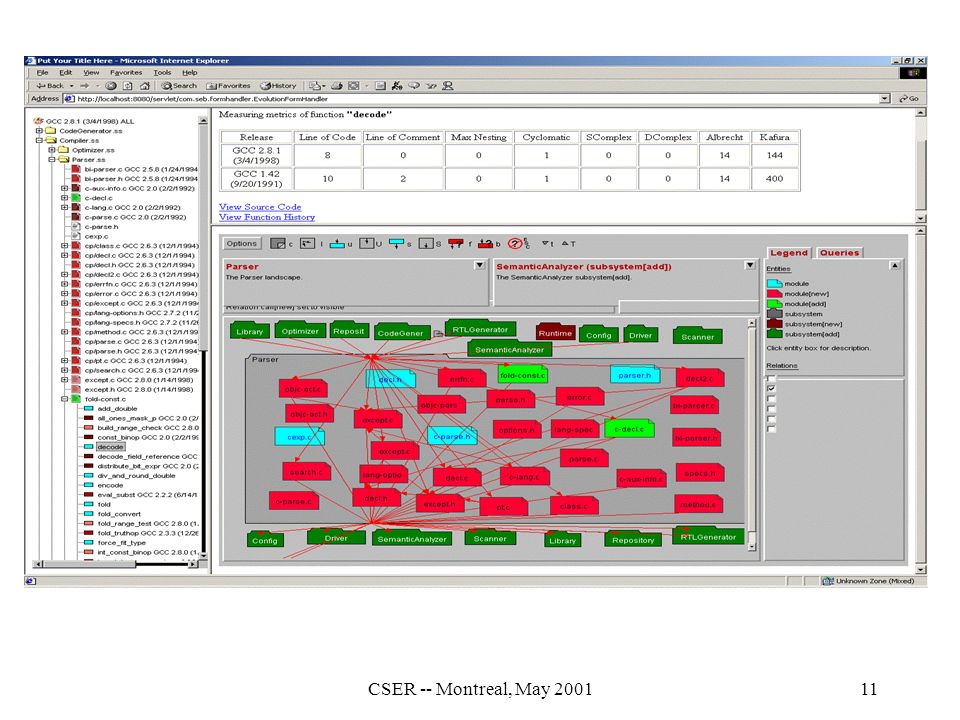
Task: Click the Options button
Action: (241, 243)
